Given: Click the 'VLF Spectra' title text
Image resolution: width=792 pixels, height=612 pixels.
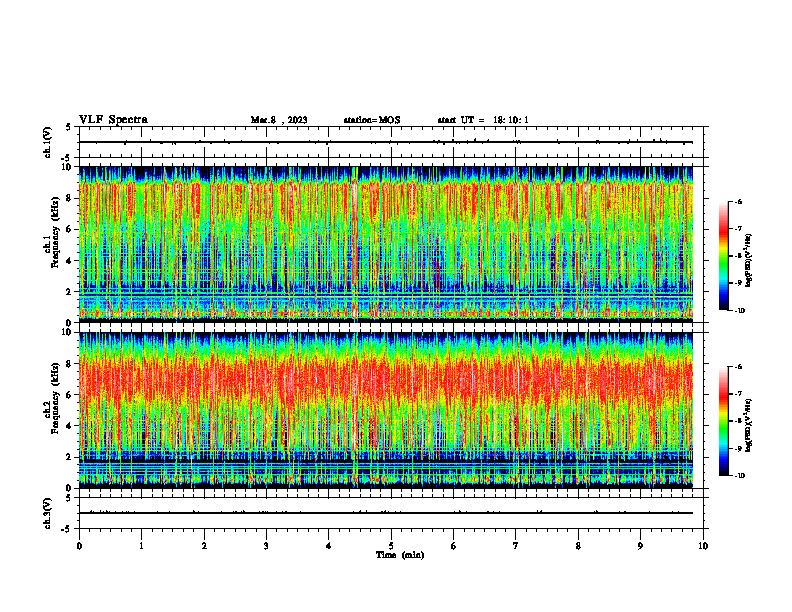Looking at the screenshot, I should coord(113,120).
